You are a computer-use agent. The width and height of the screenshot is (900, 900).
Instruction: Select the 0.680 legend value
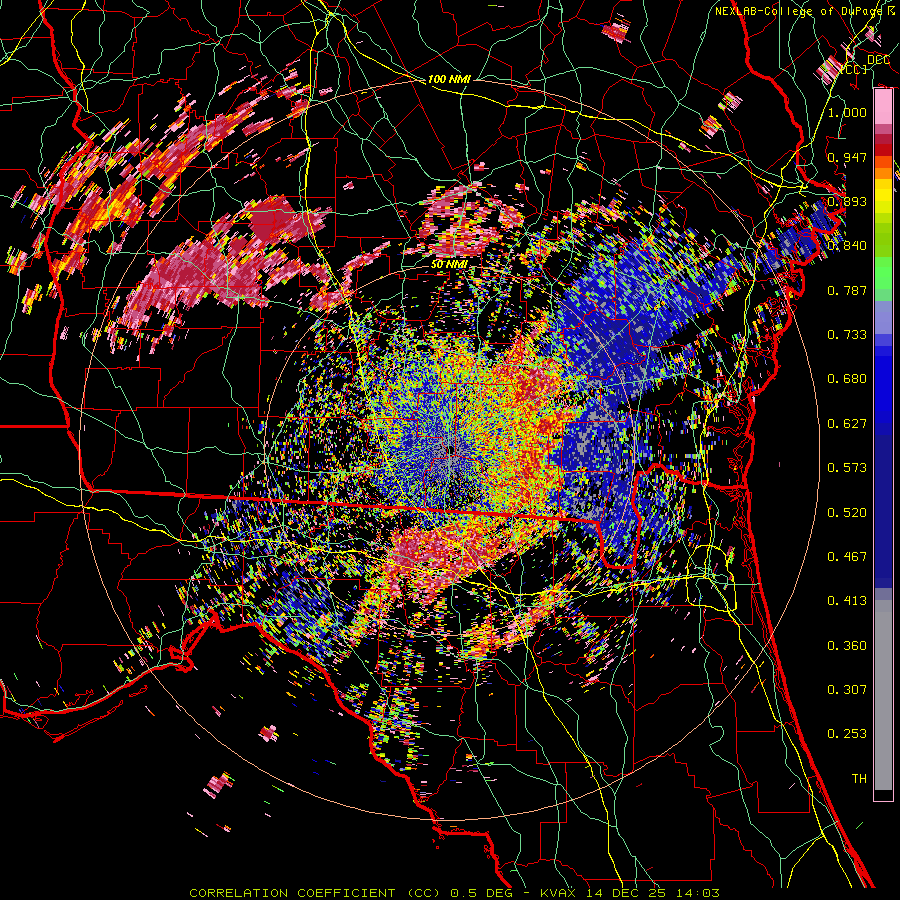point(847,379)
